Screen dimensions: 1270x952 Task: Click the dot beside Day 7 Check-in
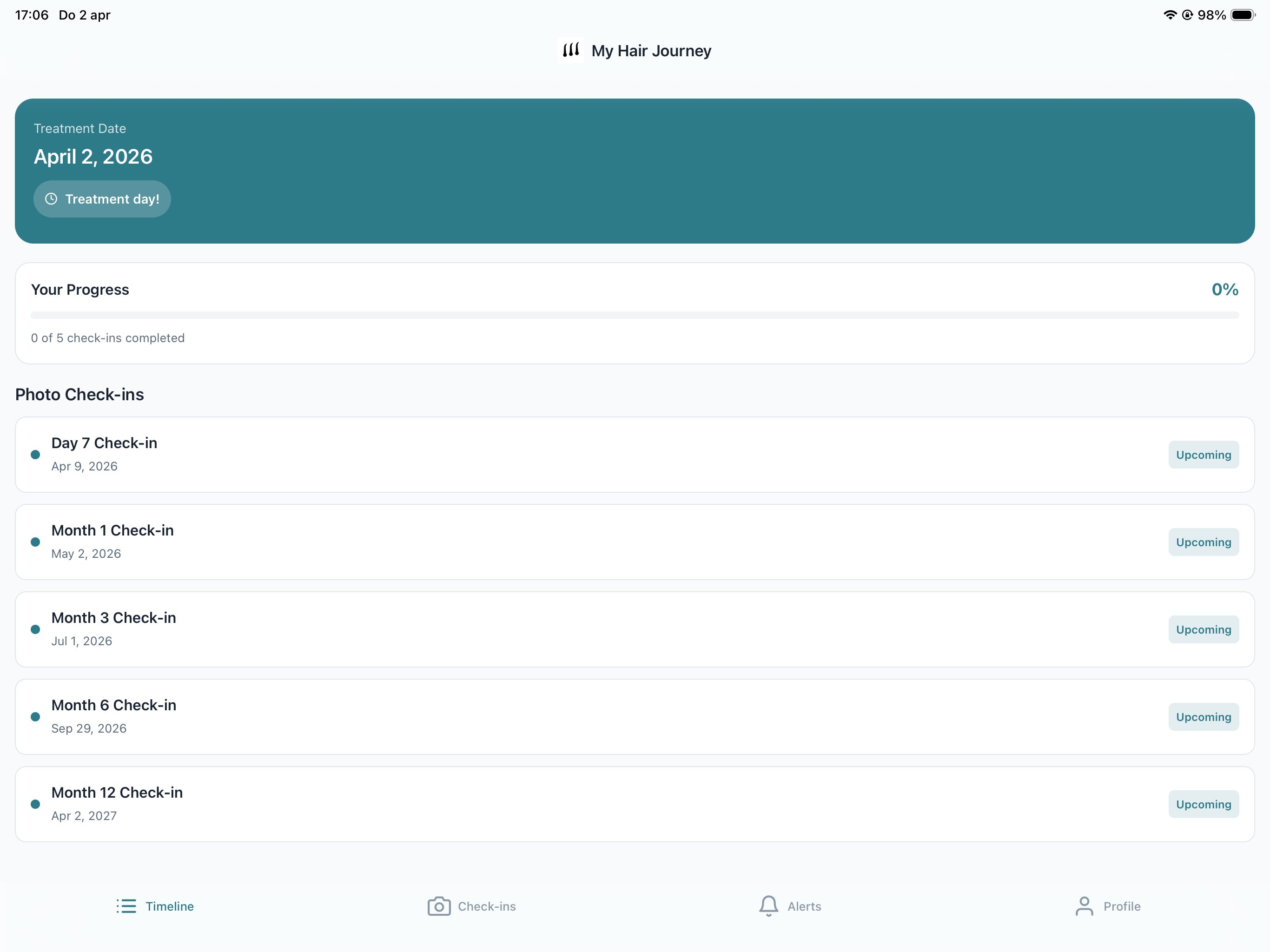(36, 455)
